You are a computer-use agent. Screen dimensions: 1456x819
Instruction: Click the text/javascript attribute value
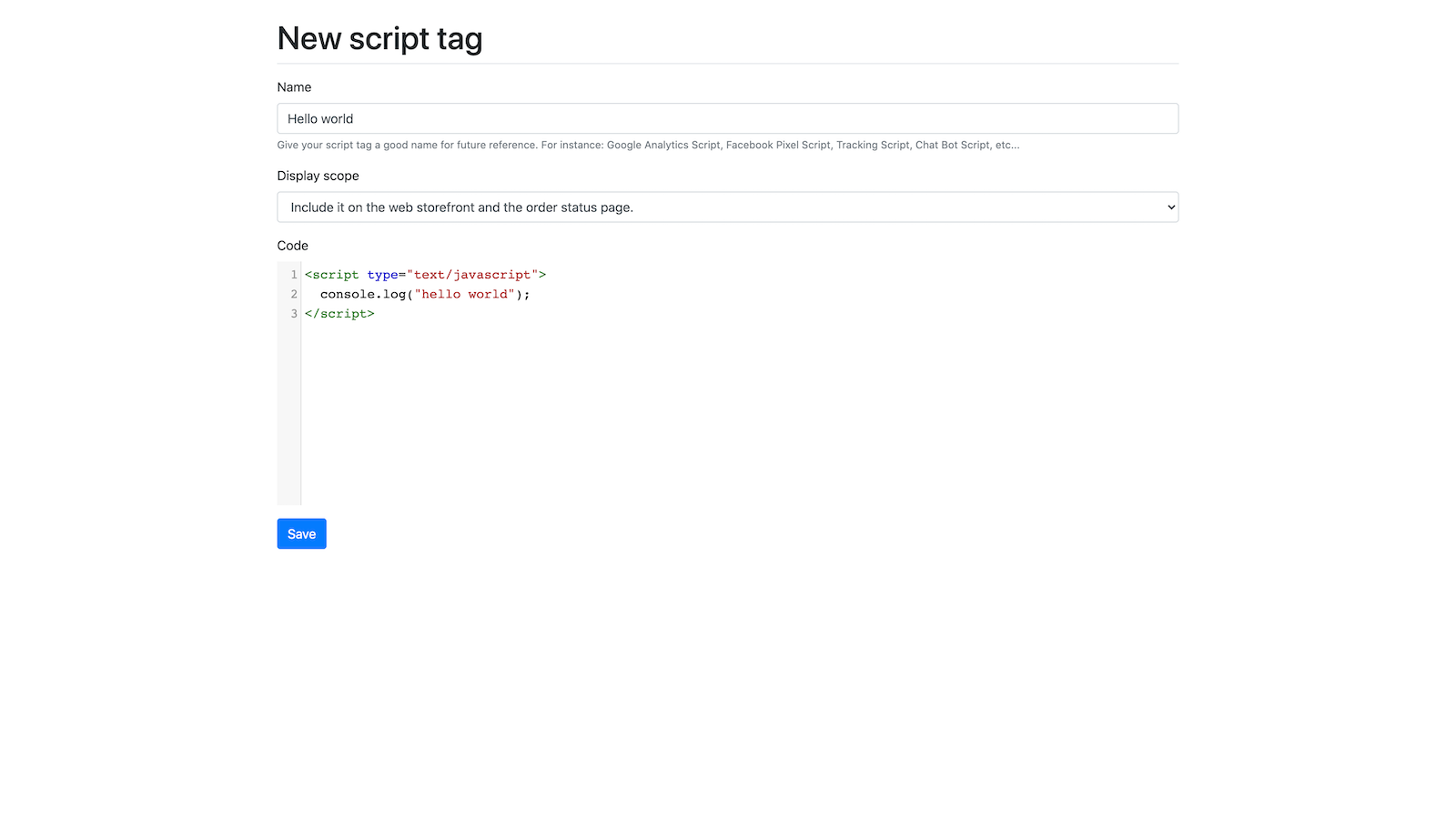coord(472,274)
